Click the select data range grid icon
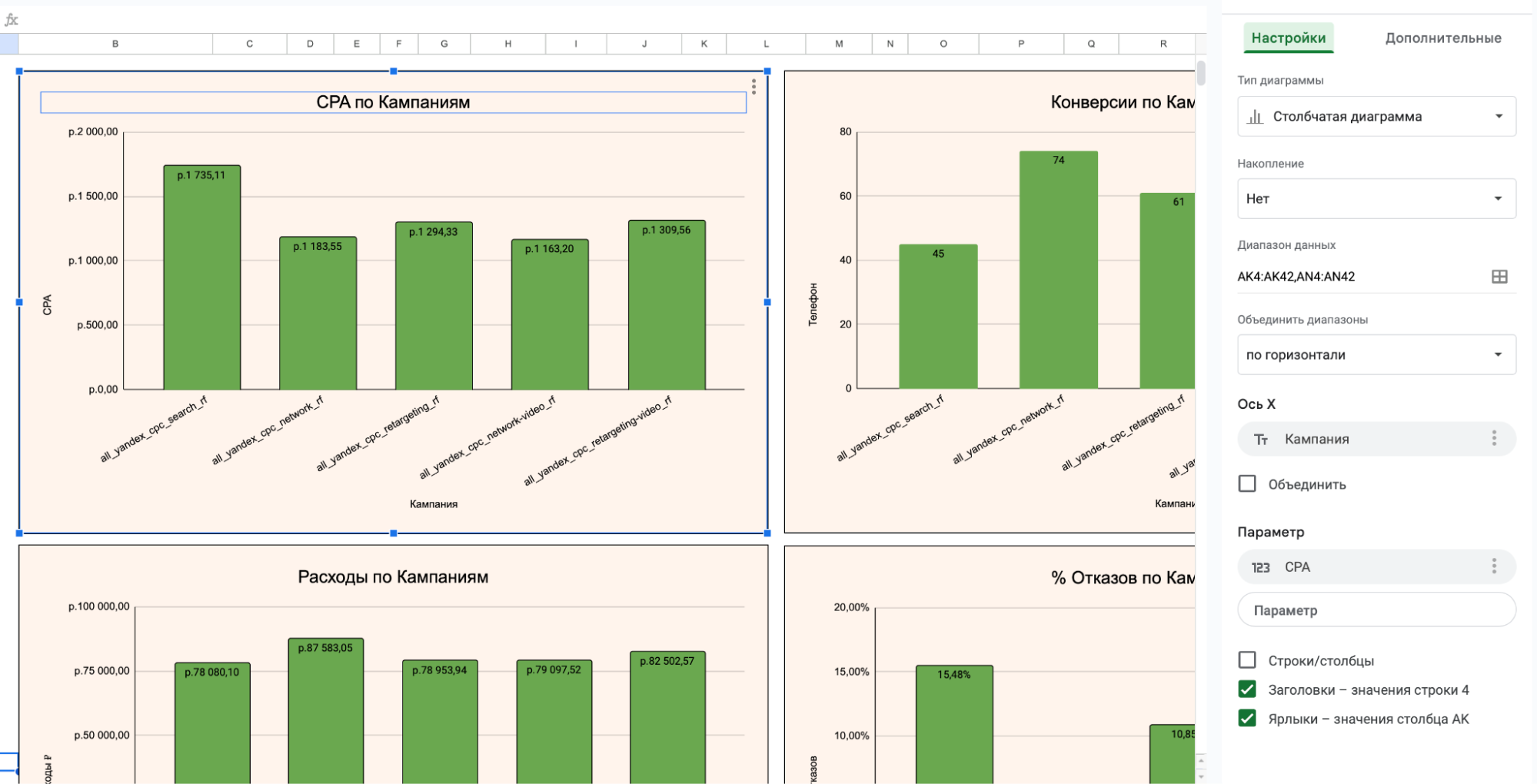 (x=1499, y=277)
